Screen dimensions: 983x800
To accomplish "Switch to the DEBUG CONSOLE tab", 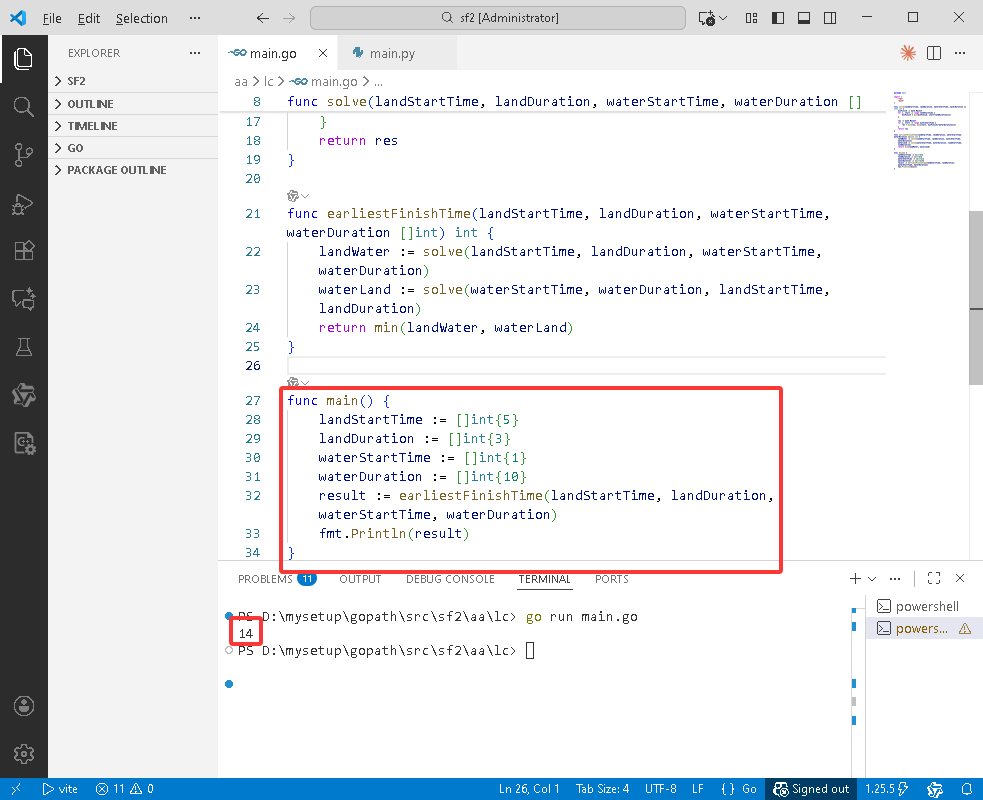I will click(450, 579).
